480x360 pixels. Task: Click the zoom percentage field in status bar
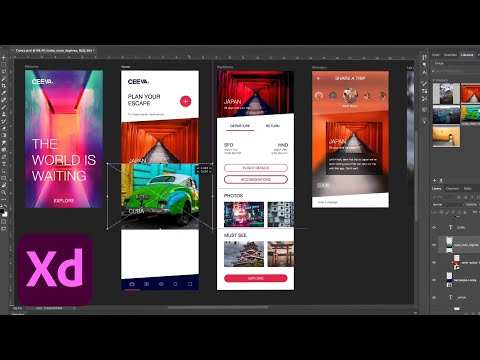18,308
